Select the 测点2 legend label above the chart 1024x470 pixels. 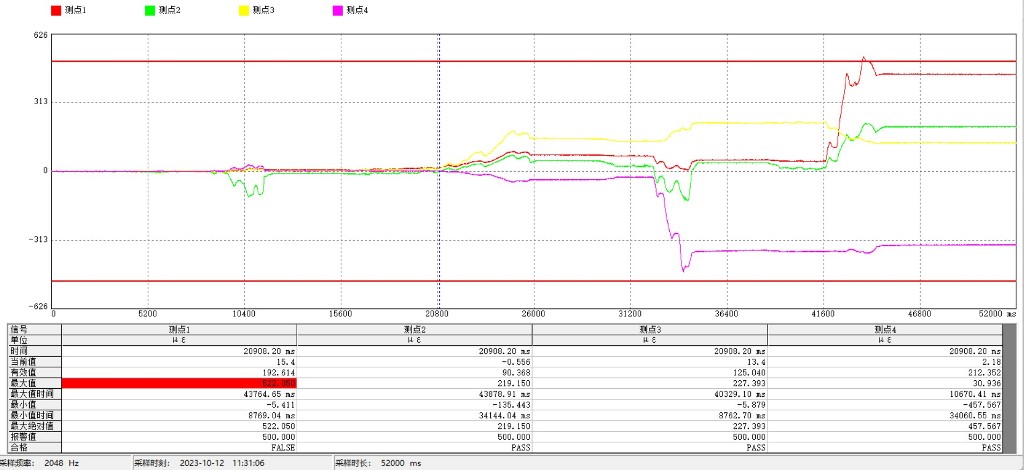point(168,10)
